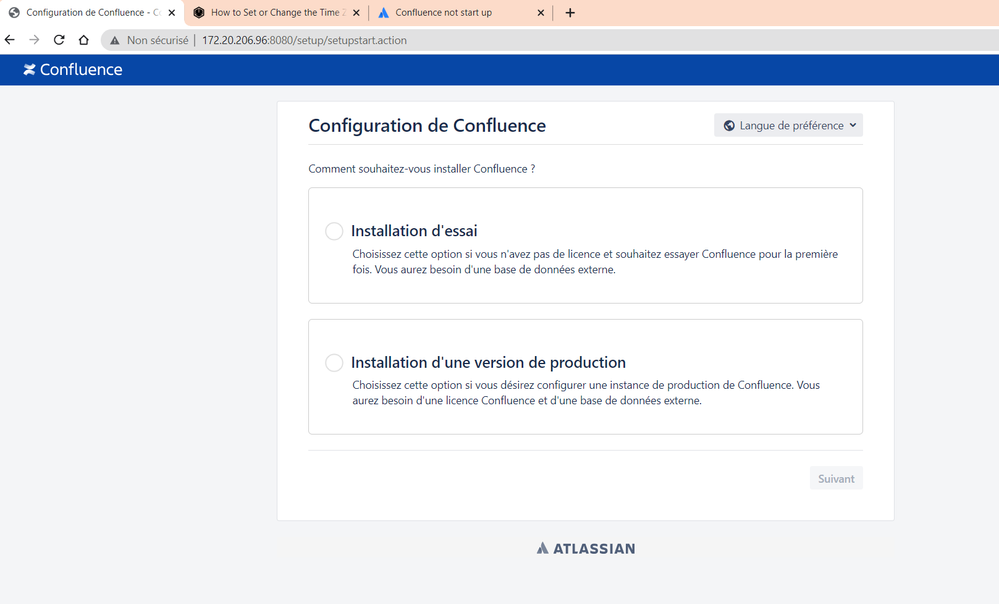Click the globe icon in the language selector
The image size is (999, 604).
point(729,126)
